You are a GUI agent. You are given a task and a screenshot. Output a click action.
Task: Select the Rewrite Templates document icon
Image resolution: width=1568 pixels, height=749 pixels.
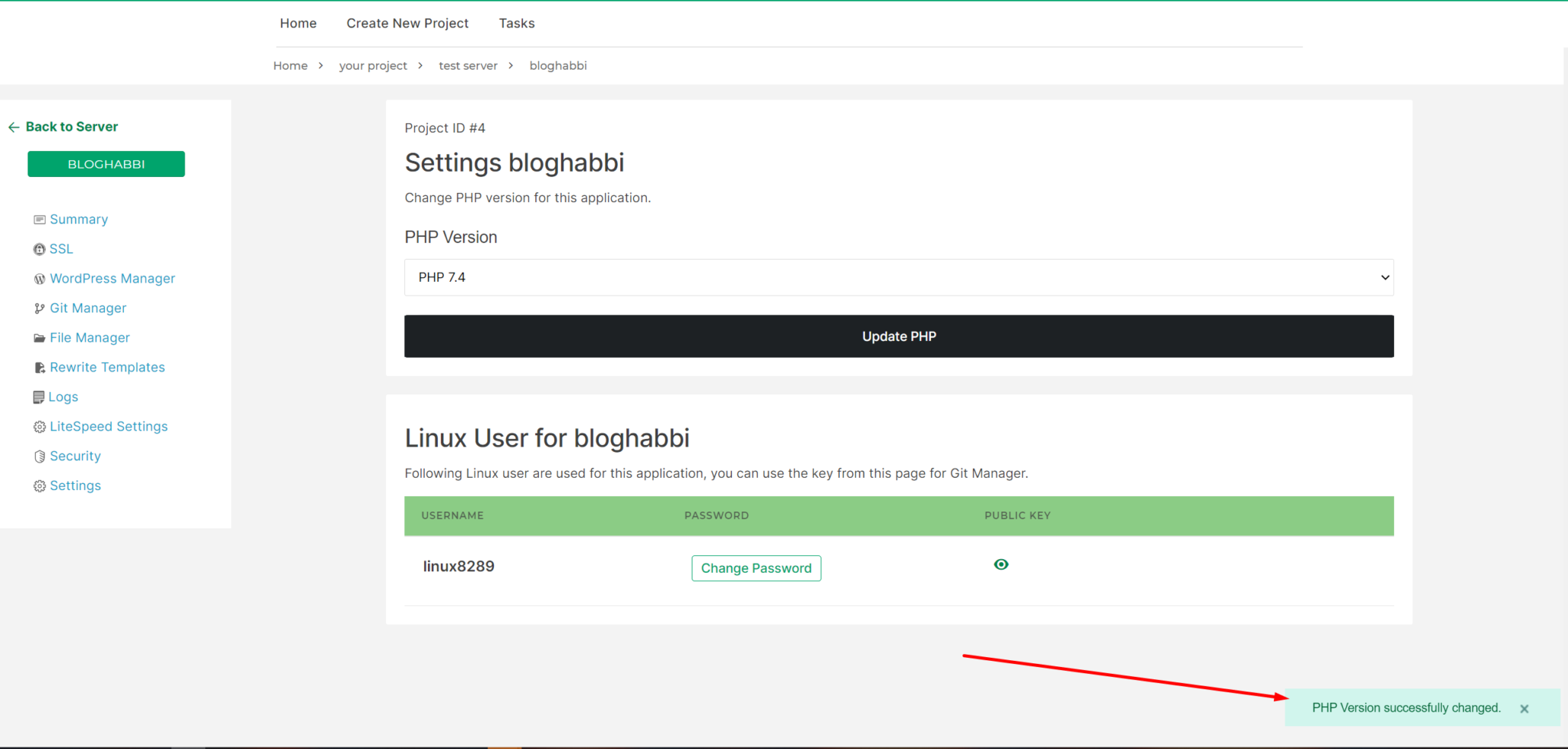click(39, 367)
